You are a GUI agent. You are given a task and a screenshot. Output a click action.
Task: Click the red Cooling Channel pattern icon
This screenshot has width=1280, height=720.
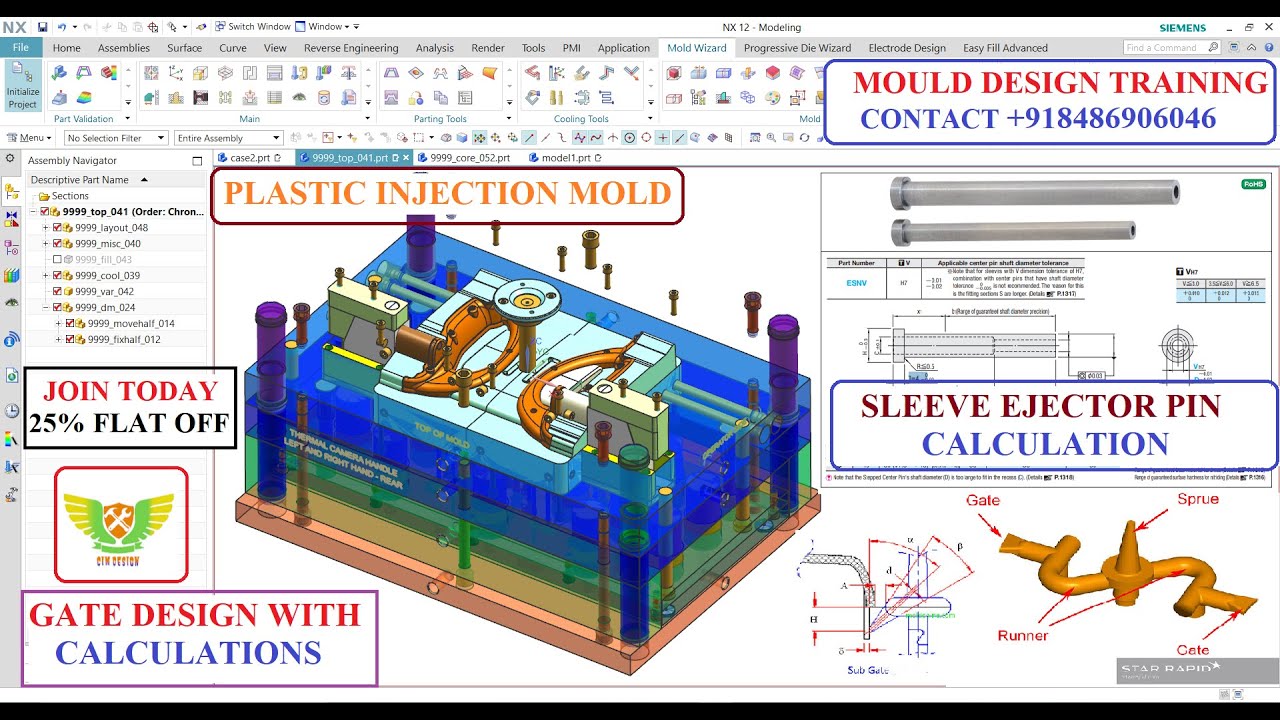tap(533, 72)
